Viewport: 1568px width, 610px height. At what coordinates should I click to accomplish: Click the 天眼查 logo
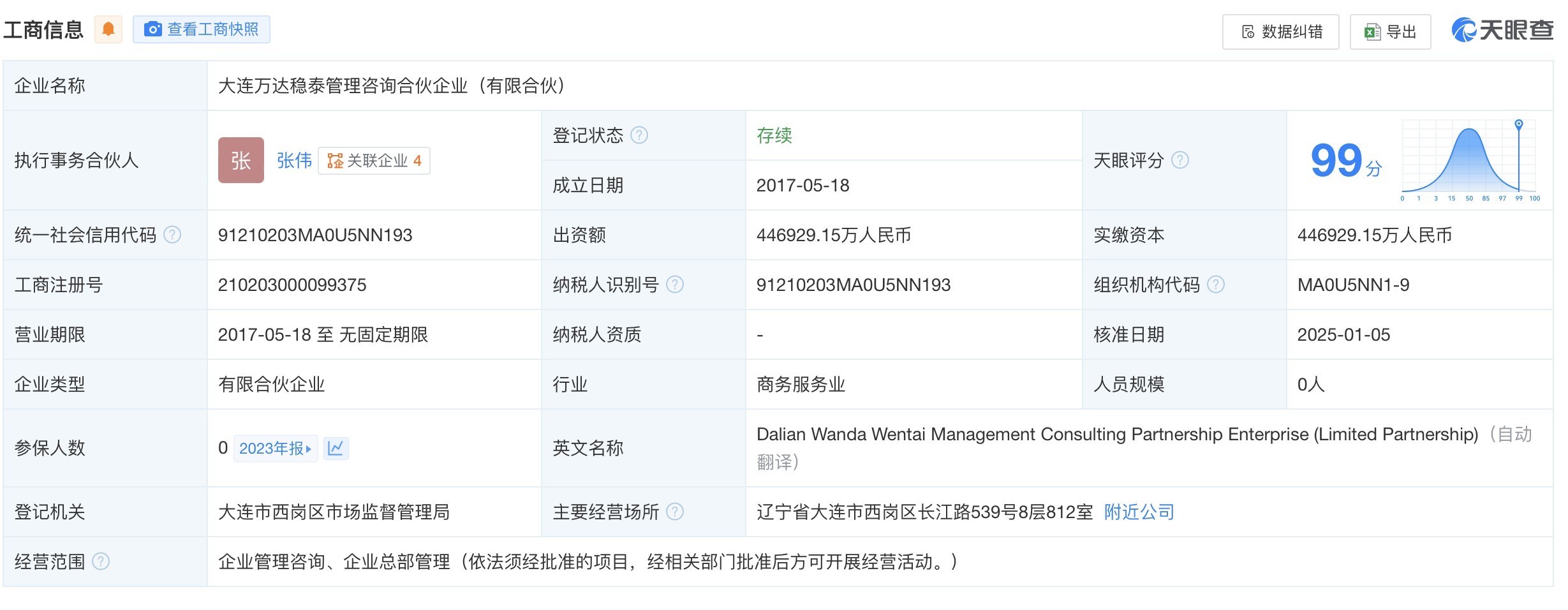(1502, 30)
